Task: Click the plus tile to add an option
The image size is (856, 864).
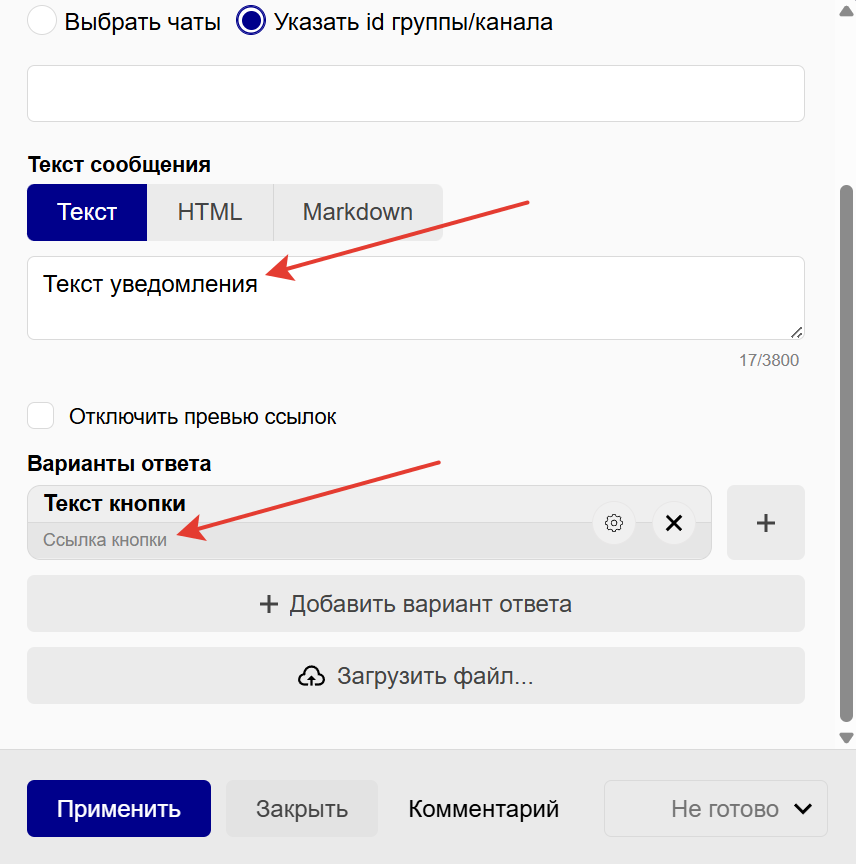Action: [x=765, y=522]
